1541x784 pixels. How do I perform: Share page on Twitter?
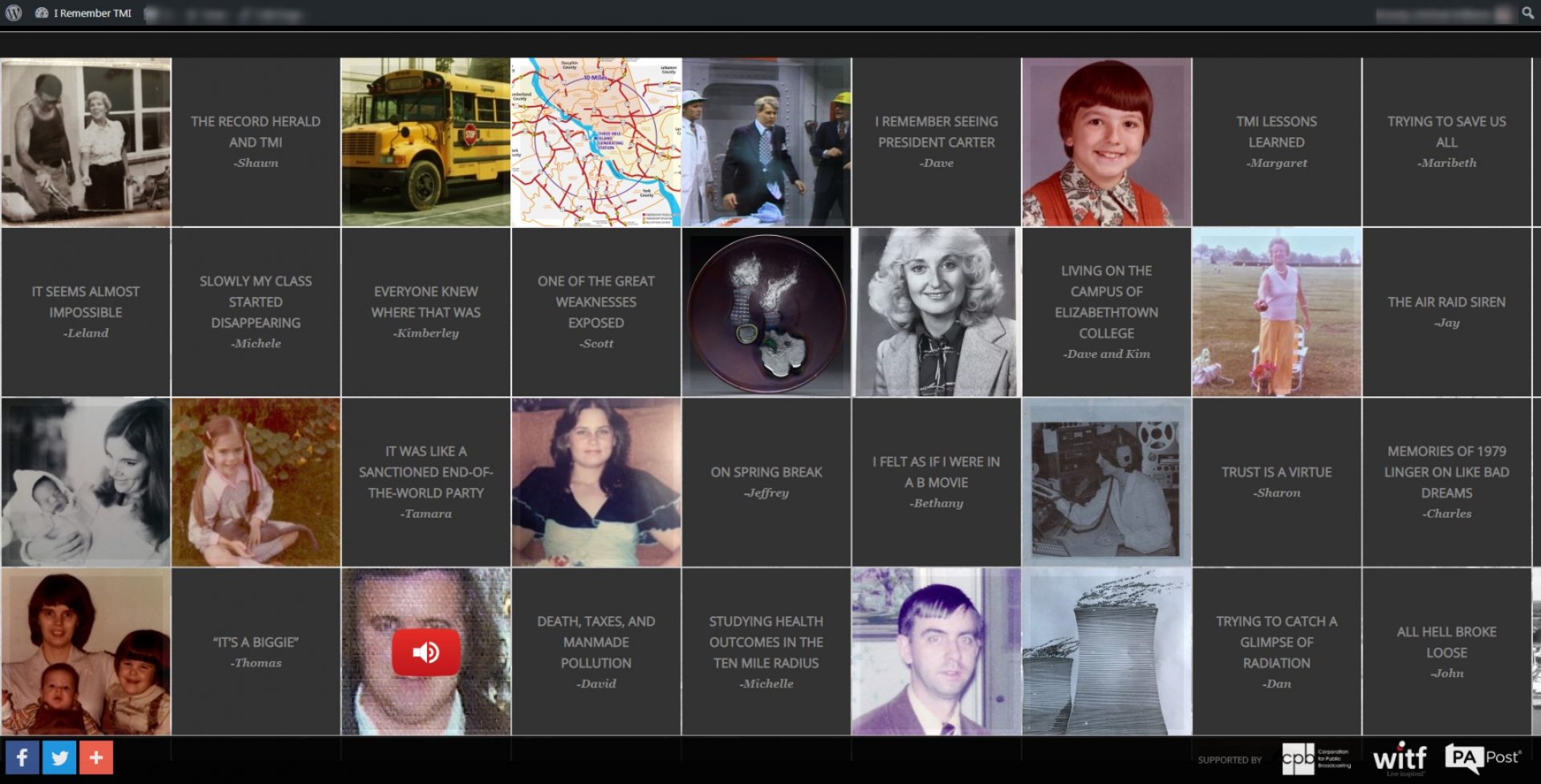pos(59,758)
